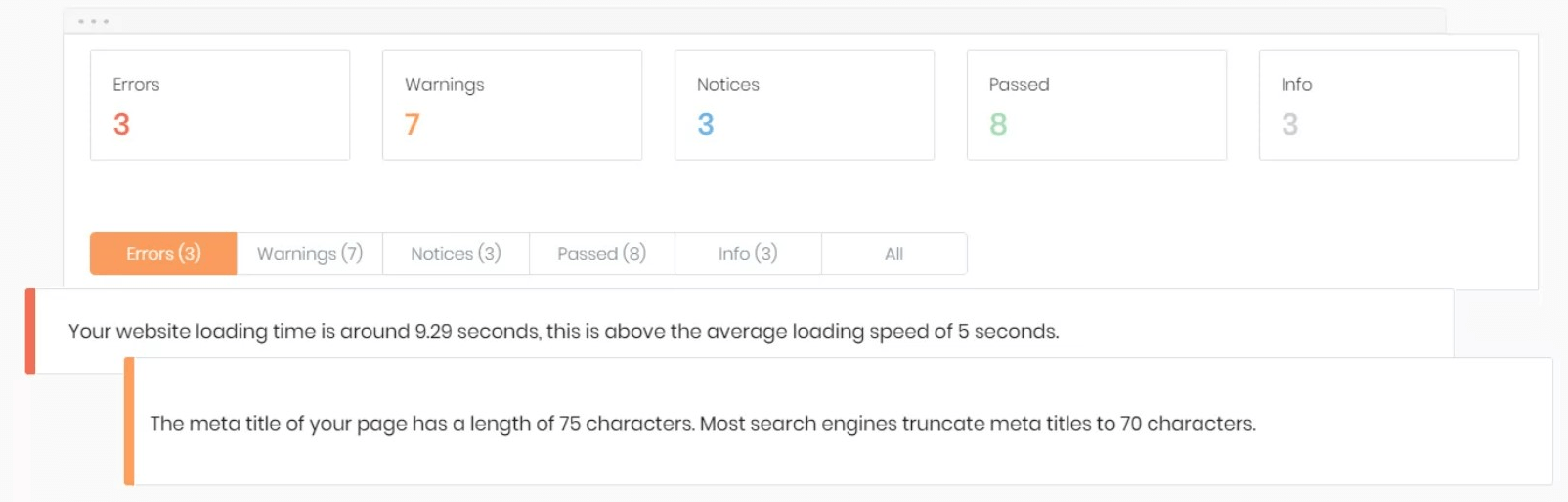Switch to the All tab
This screenshot has width=1568, height=502.
point(894,254)
